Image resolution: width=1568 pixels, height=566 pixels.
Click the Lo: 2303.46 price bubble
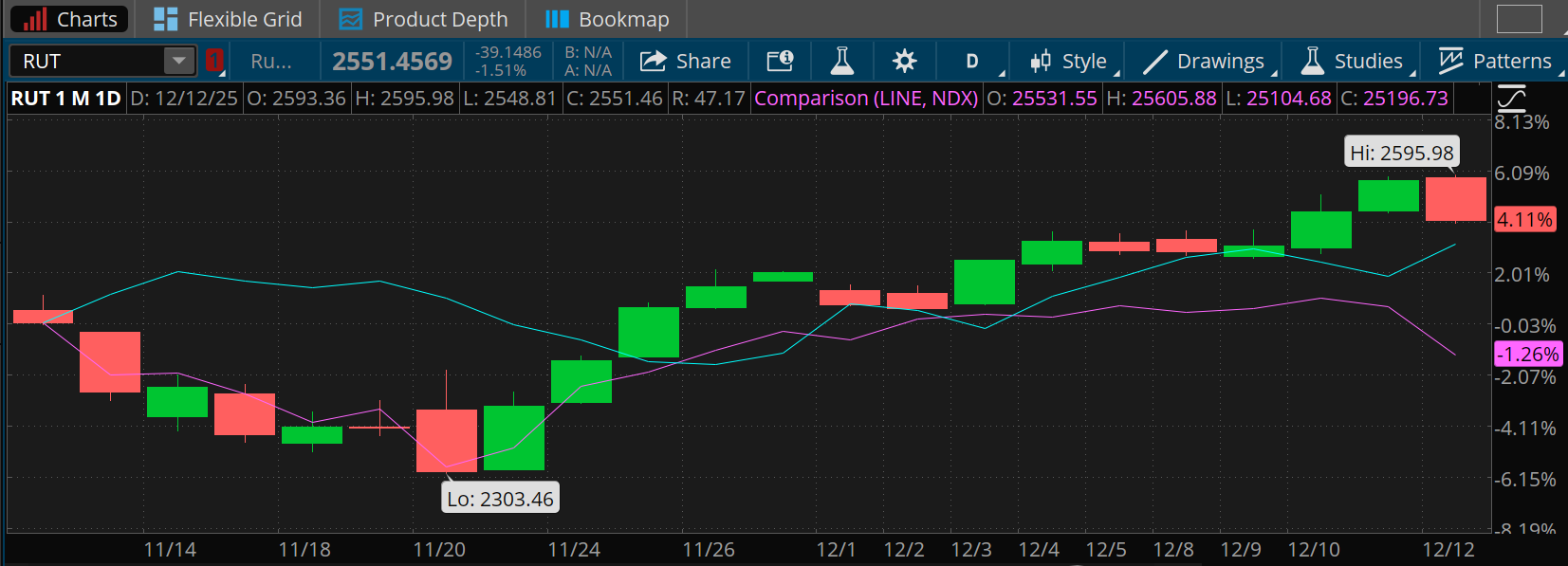tap(501, 499)
